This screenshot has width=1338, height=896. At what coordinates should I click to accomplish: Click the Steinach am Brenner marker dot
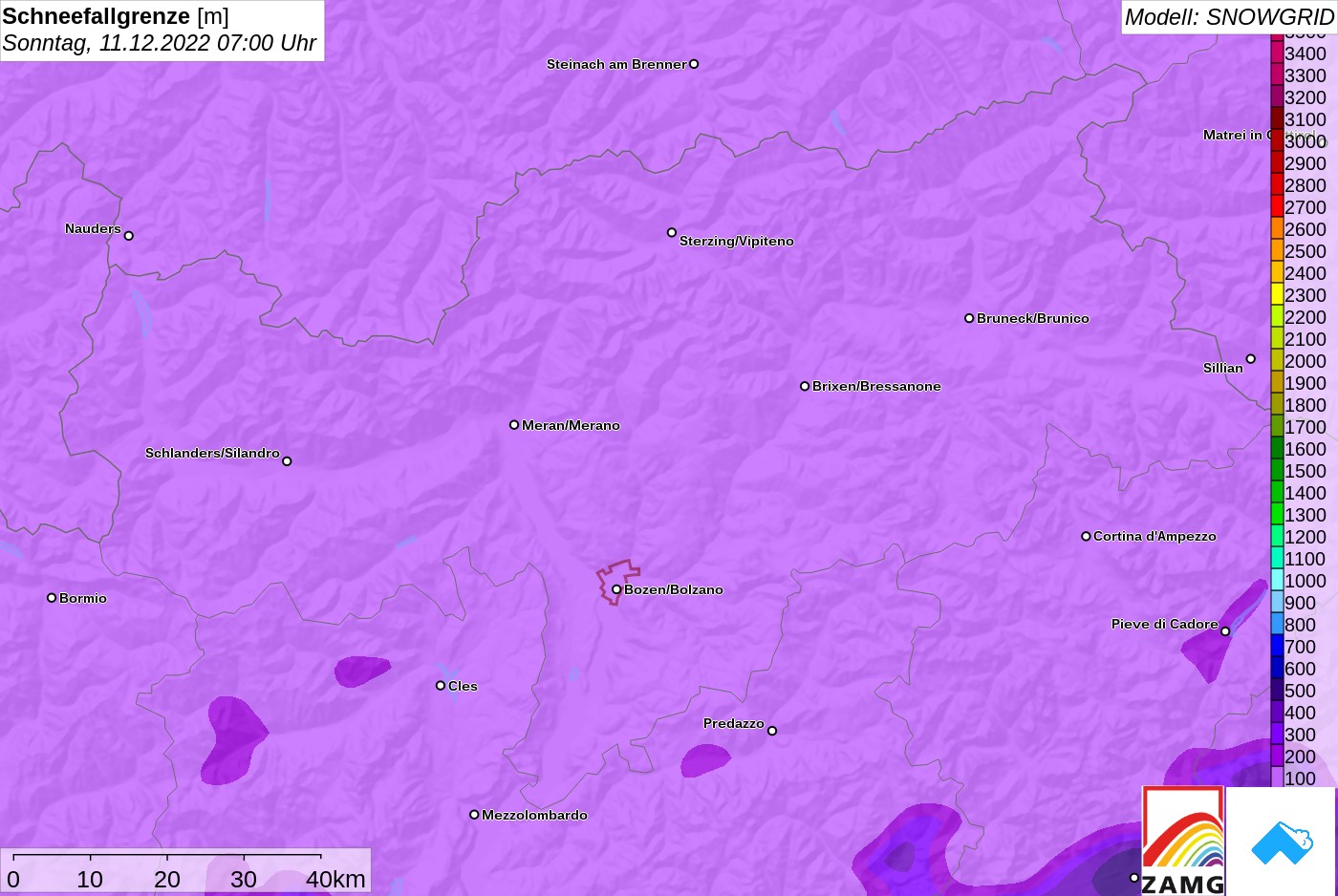click(694, 64)
